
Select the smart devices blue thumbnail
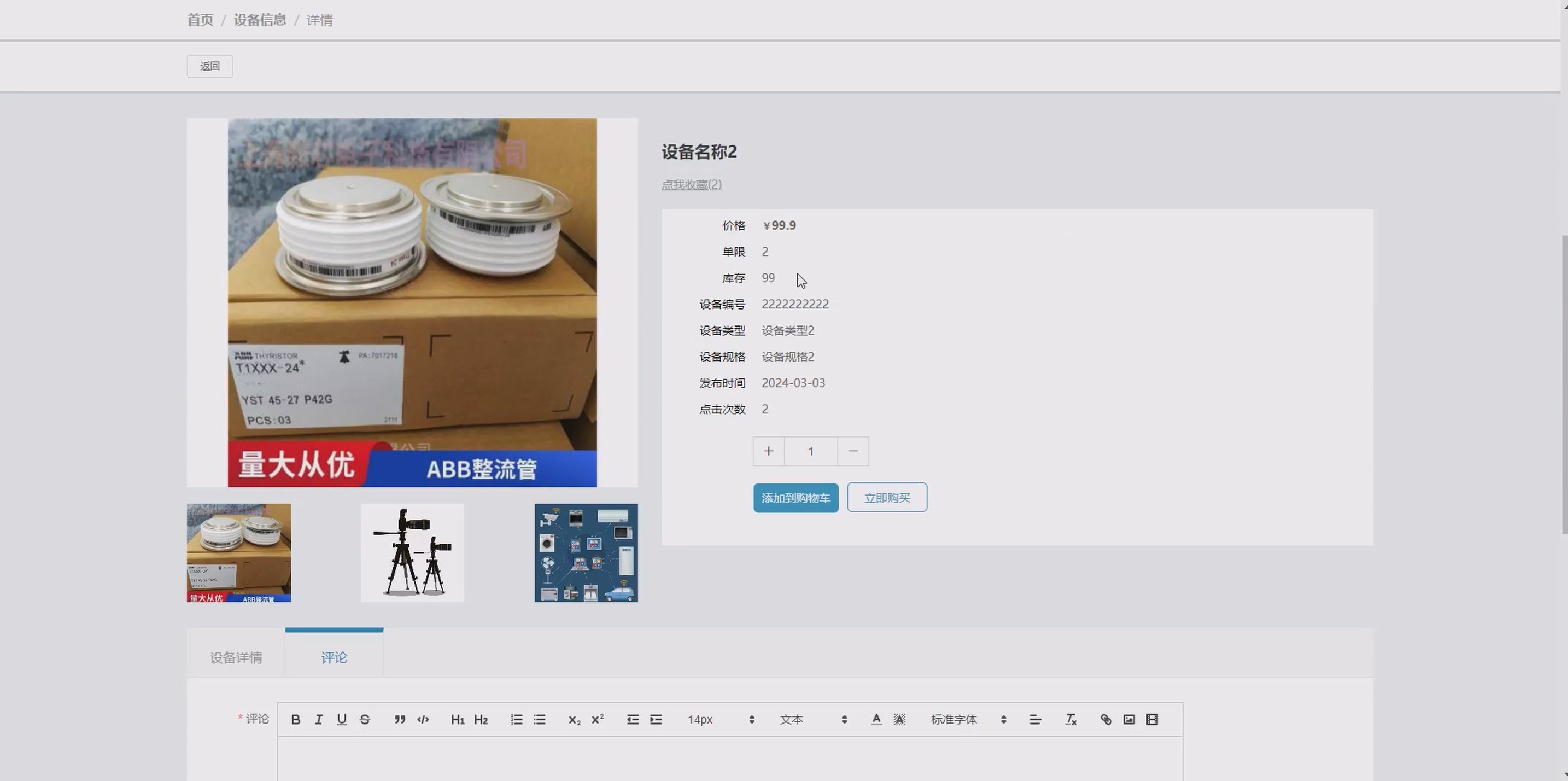pyautogui.click(x=586, y=553)
